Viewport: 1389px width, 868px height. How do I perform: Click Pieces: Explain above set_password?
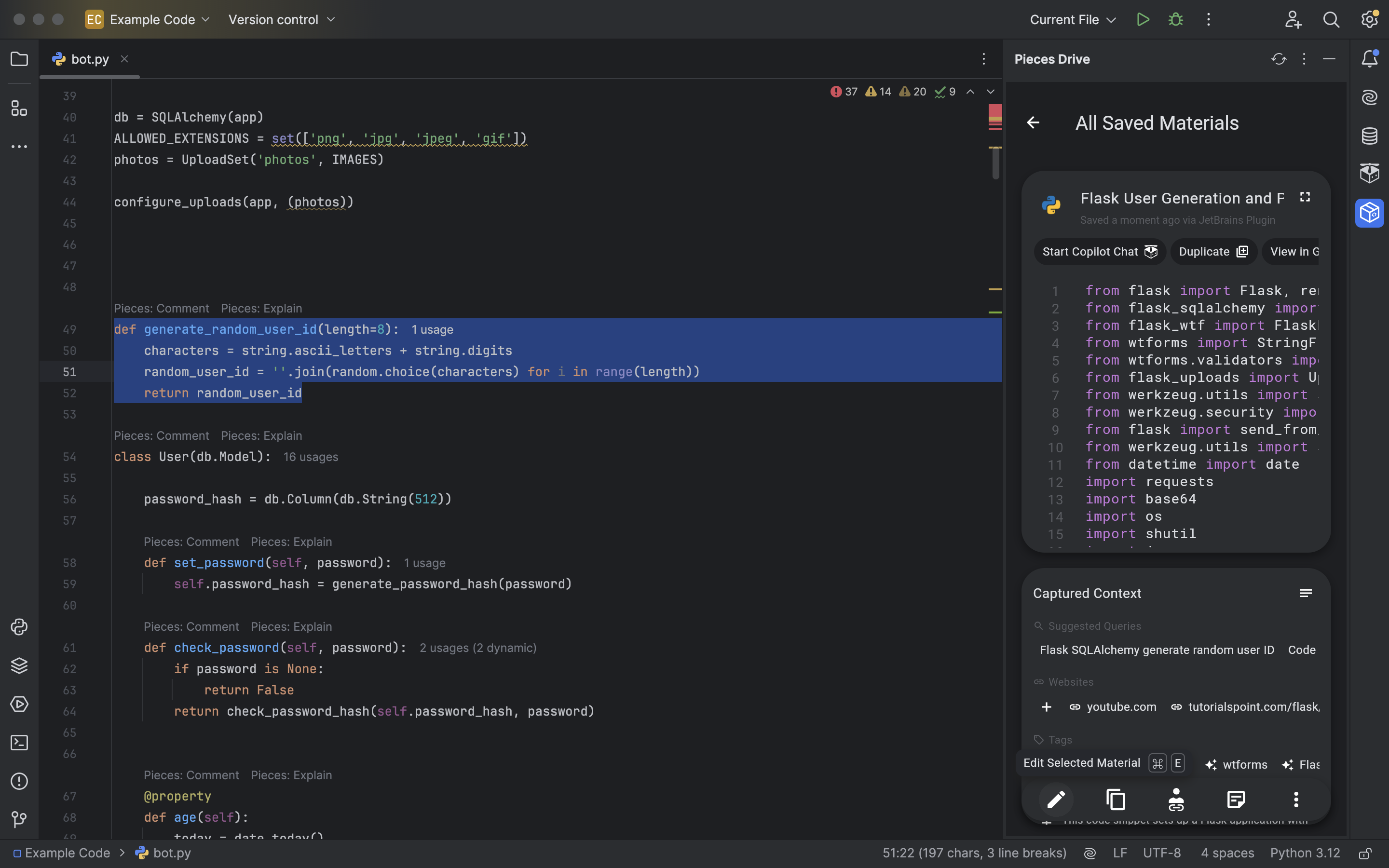coord(291,542)
